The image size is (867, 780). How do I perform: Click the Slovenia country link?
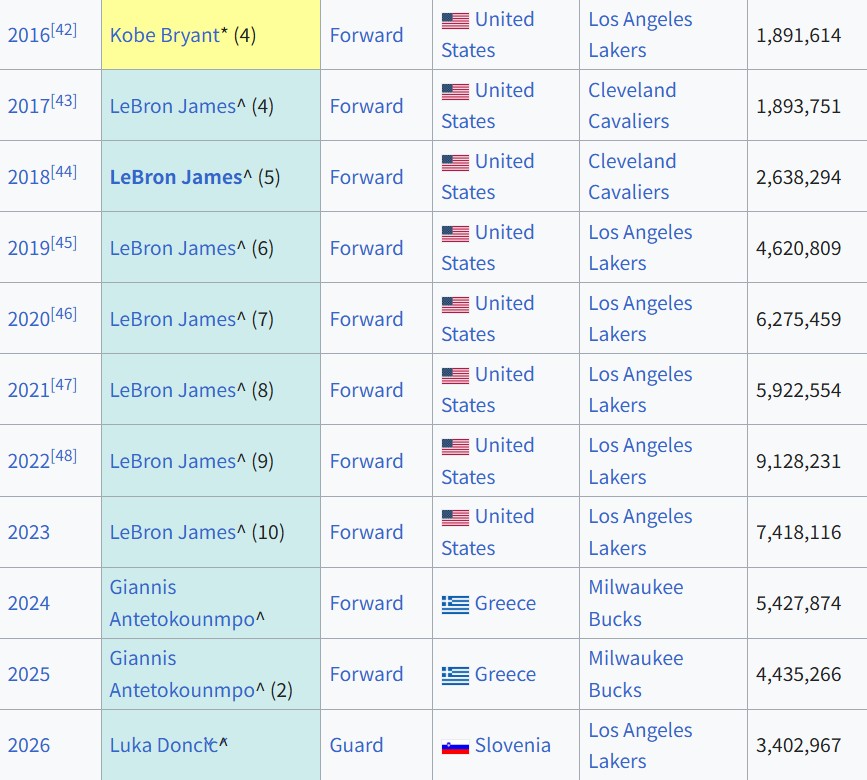pyautogui.click(x=512, y=745)
